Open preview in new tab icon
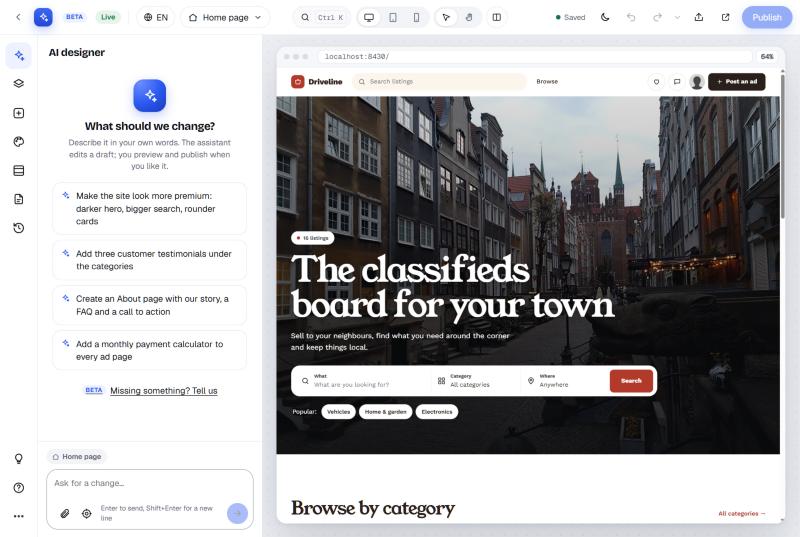Viewport: 800px width, 537px height. point(726,17)
